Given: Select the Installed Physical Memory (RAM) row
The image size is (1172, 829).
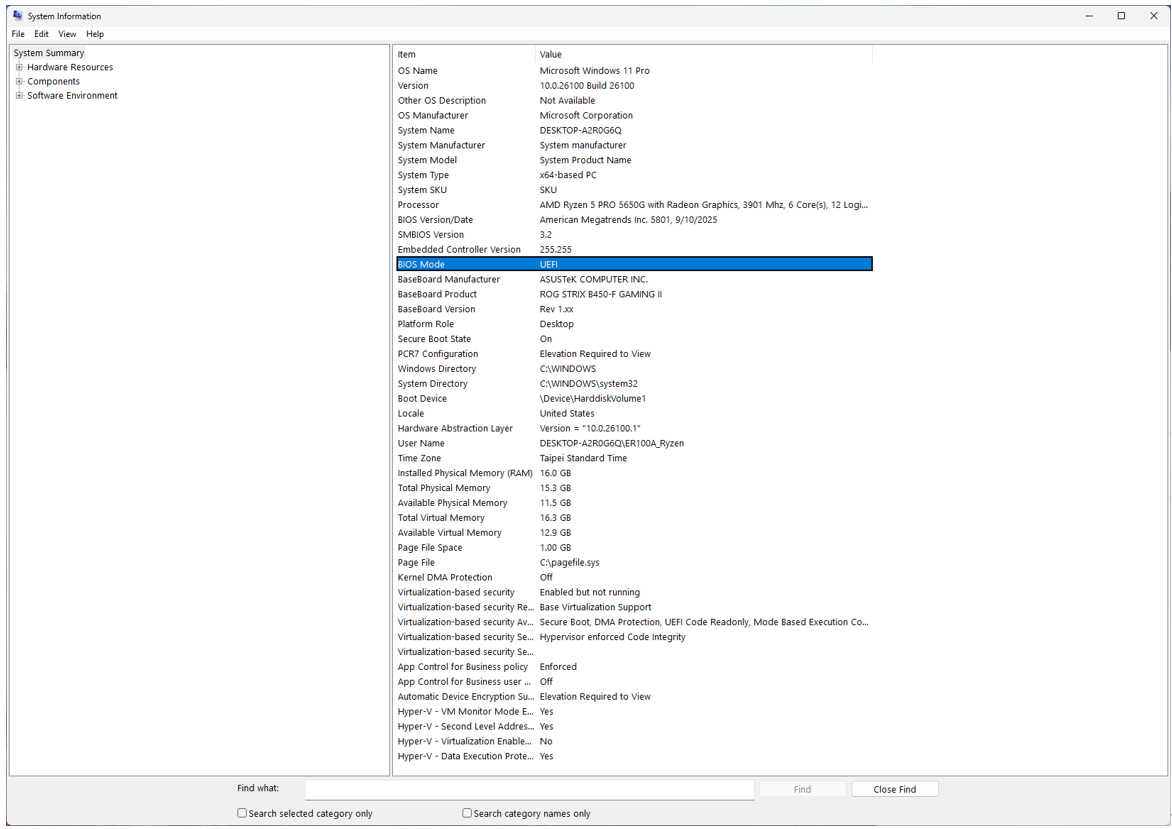Looking at the screenshot, I should (633, 473).
